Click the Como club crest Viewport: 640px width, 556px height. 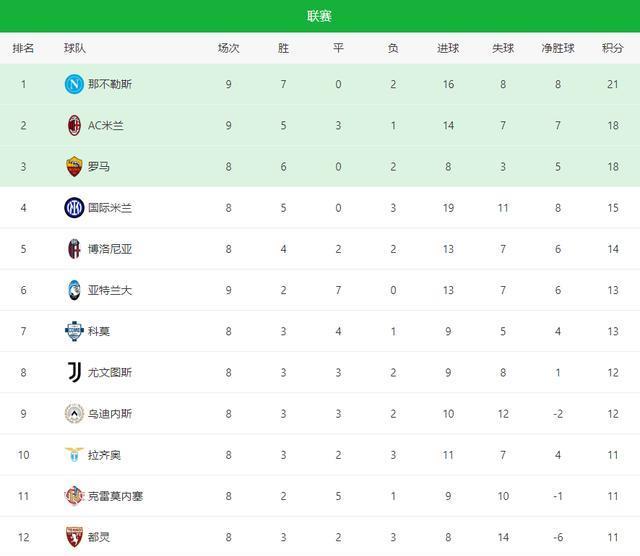[74, 331]
